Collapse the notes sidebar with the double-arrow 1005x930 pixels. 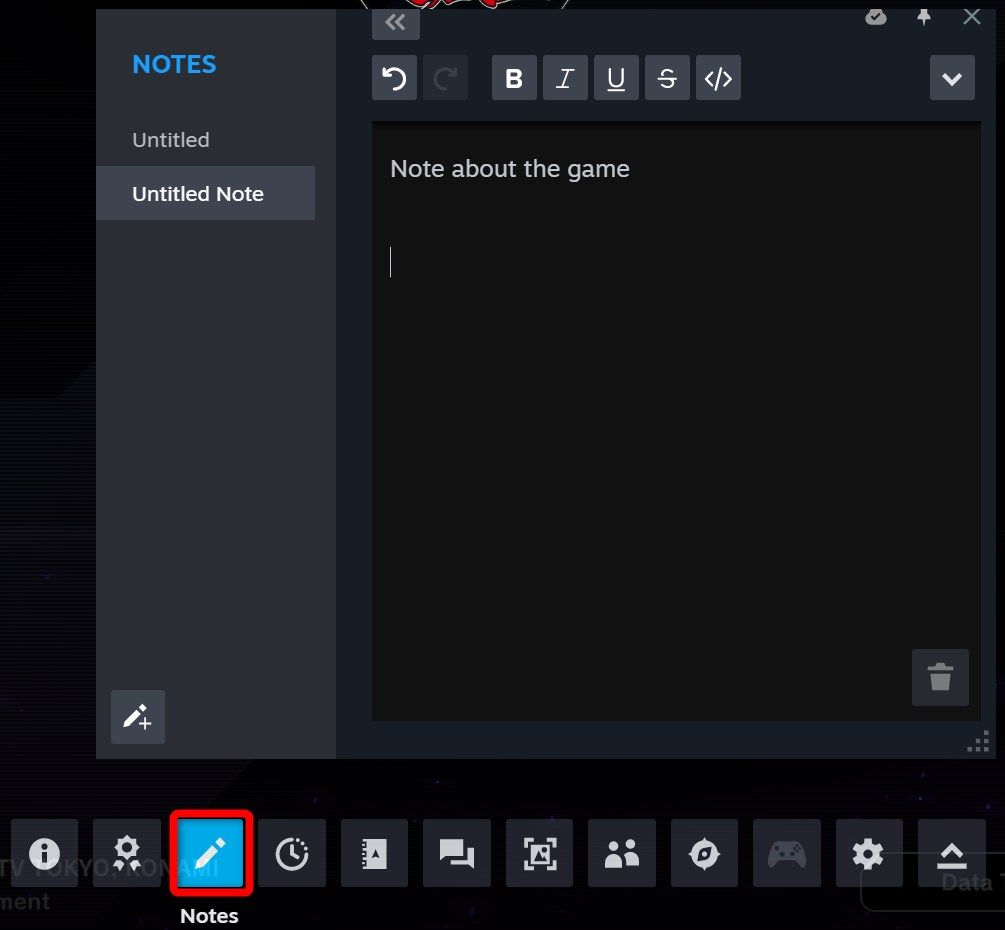[x=395, y=22]
